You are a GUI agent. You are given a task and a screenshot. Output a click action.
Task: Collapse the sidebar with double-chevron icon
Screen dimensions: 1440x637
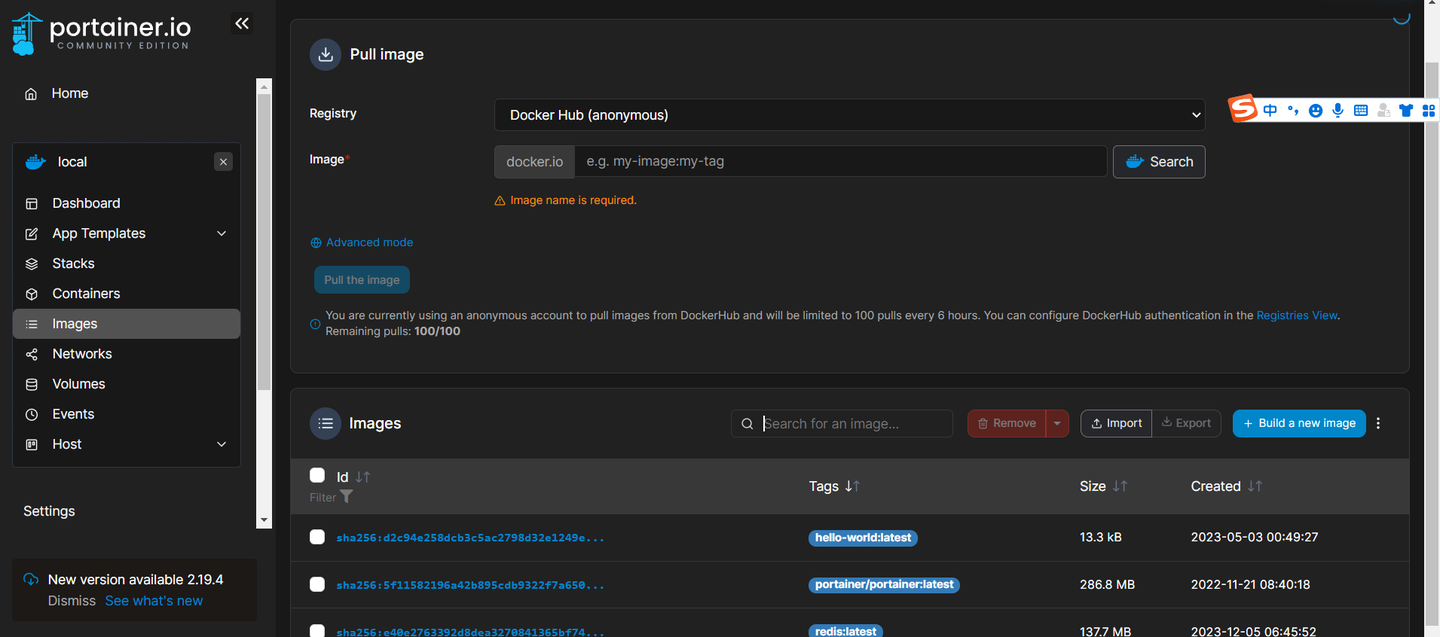pyautogui.click(x=241, y=23)
